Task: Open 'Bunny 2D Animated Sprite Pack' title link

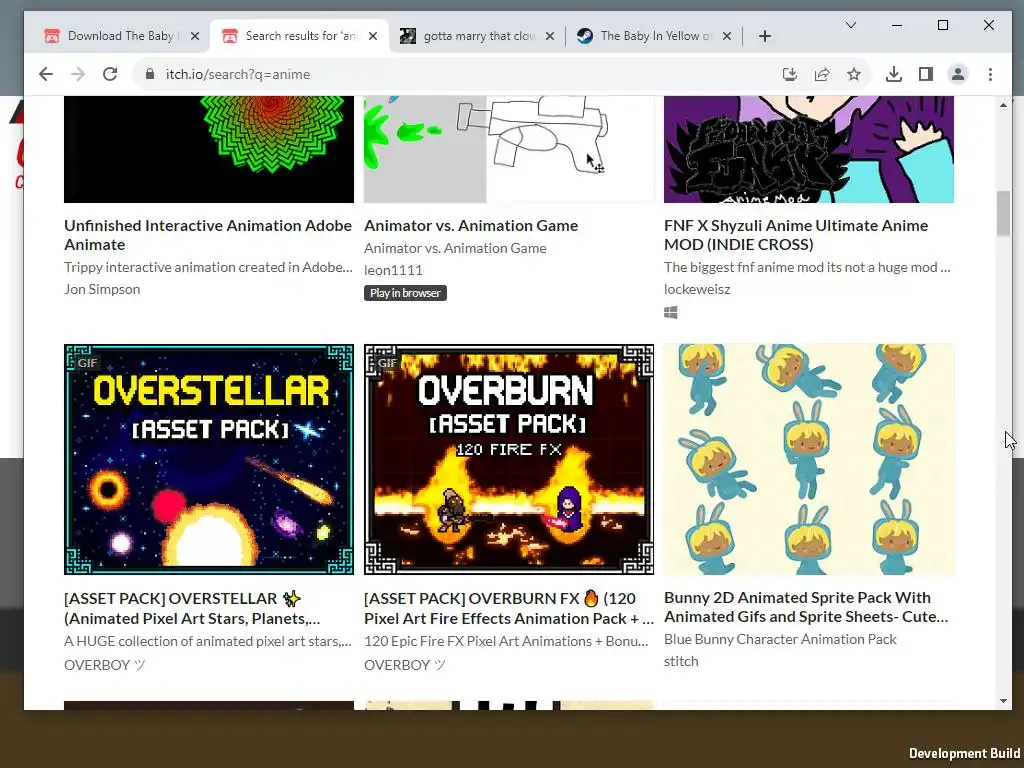Action: pyautogui.click(x=806, y=607)
